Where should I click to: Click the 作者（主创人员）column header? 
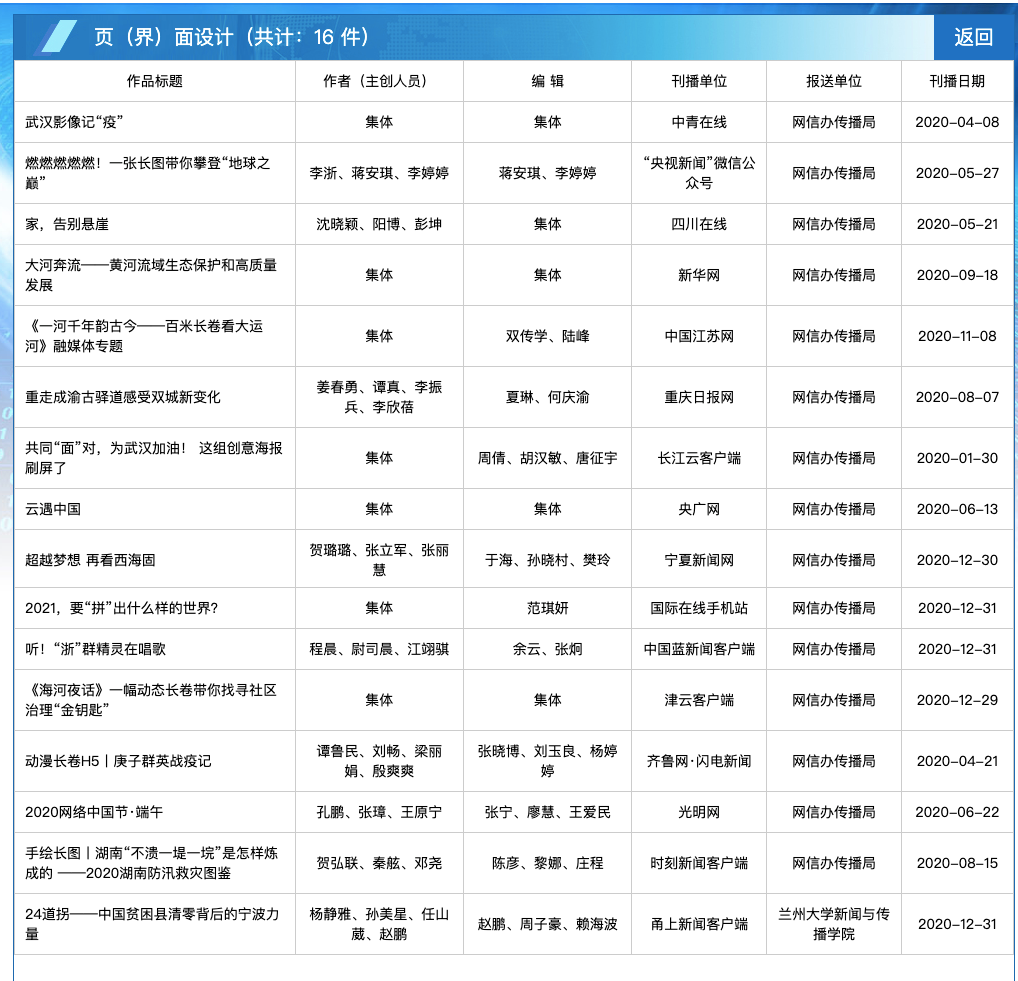(379, 81)
